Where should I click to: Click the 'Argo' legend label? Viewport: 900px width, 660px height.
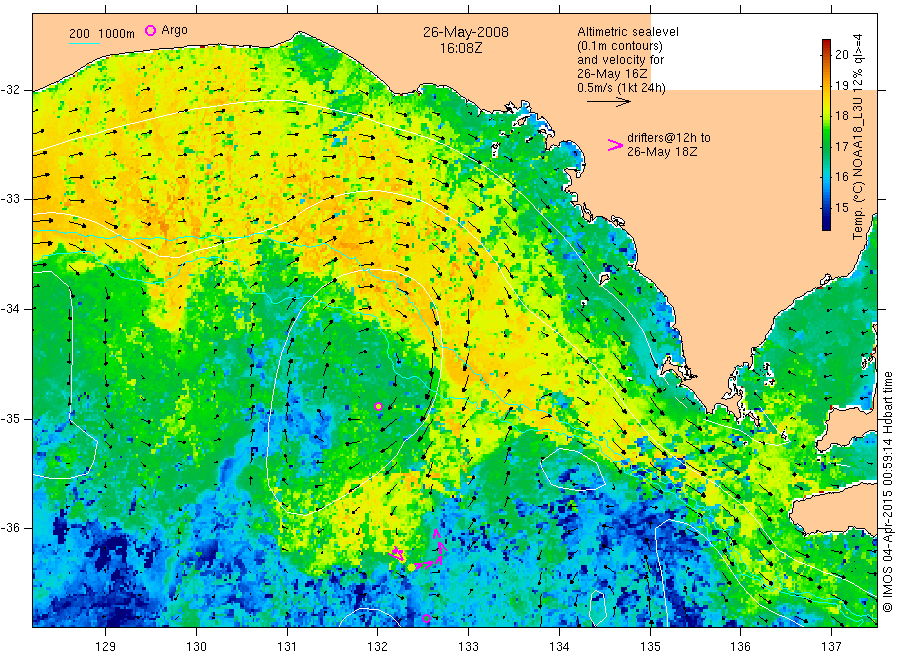click(174, 30)
